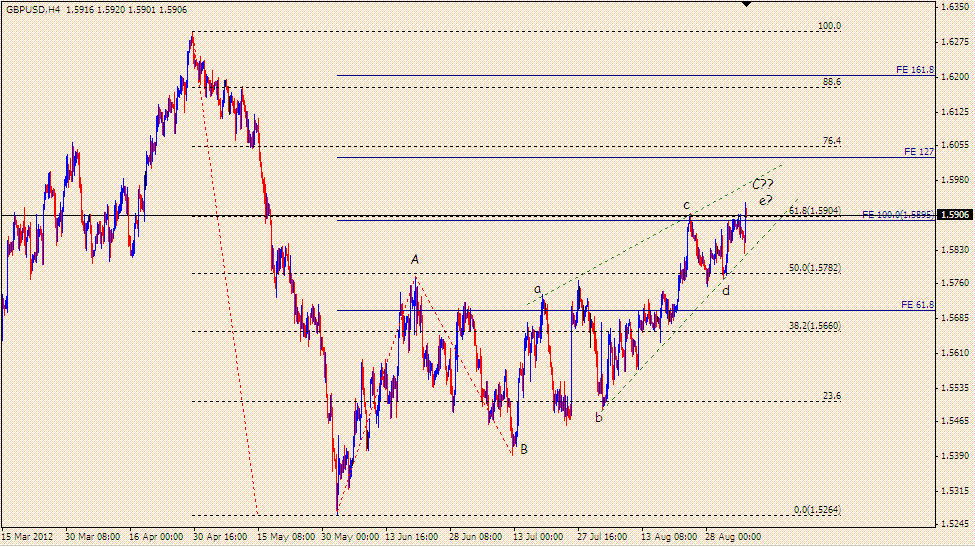Click the 13 Jun 16:00 date label
This screenshot has height=547, width=975.
coord(413,536)
